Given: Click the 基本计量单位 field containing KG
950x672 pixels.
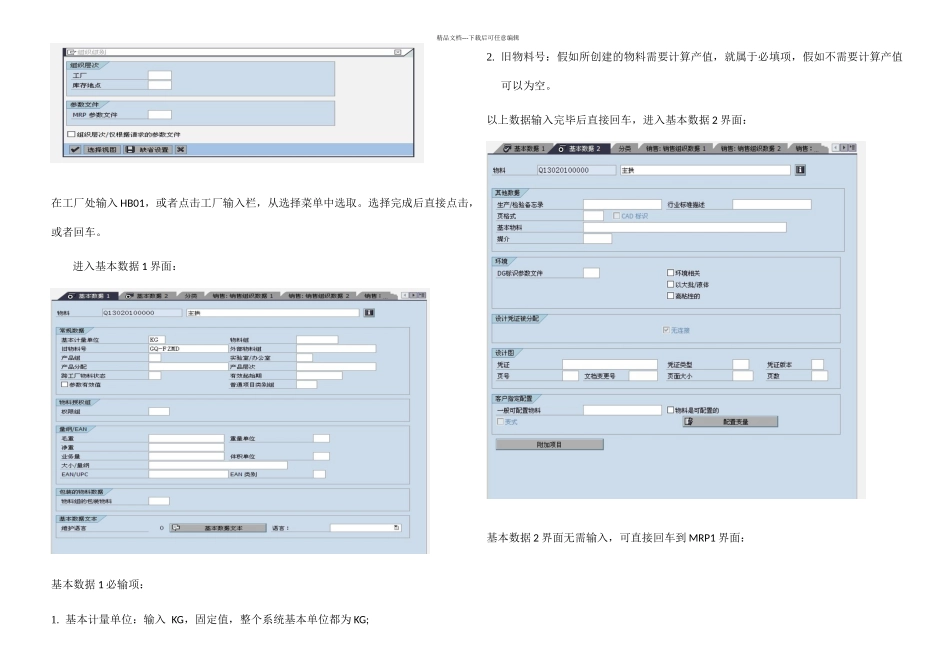Looking at the screenshot, I should point(157,340).
